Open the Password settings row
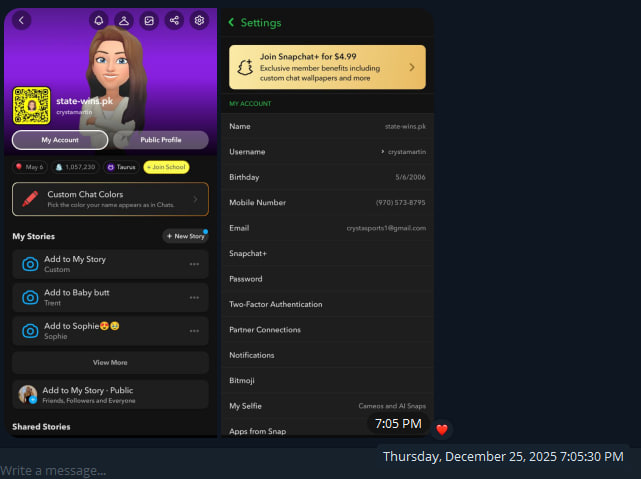This screenshot has width=641, height=479. (x=327, y=279)
